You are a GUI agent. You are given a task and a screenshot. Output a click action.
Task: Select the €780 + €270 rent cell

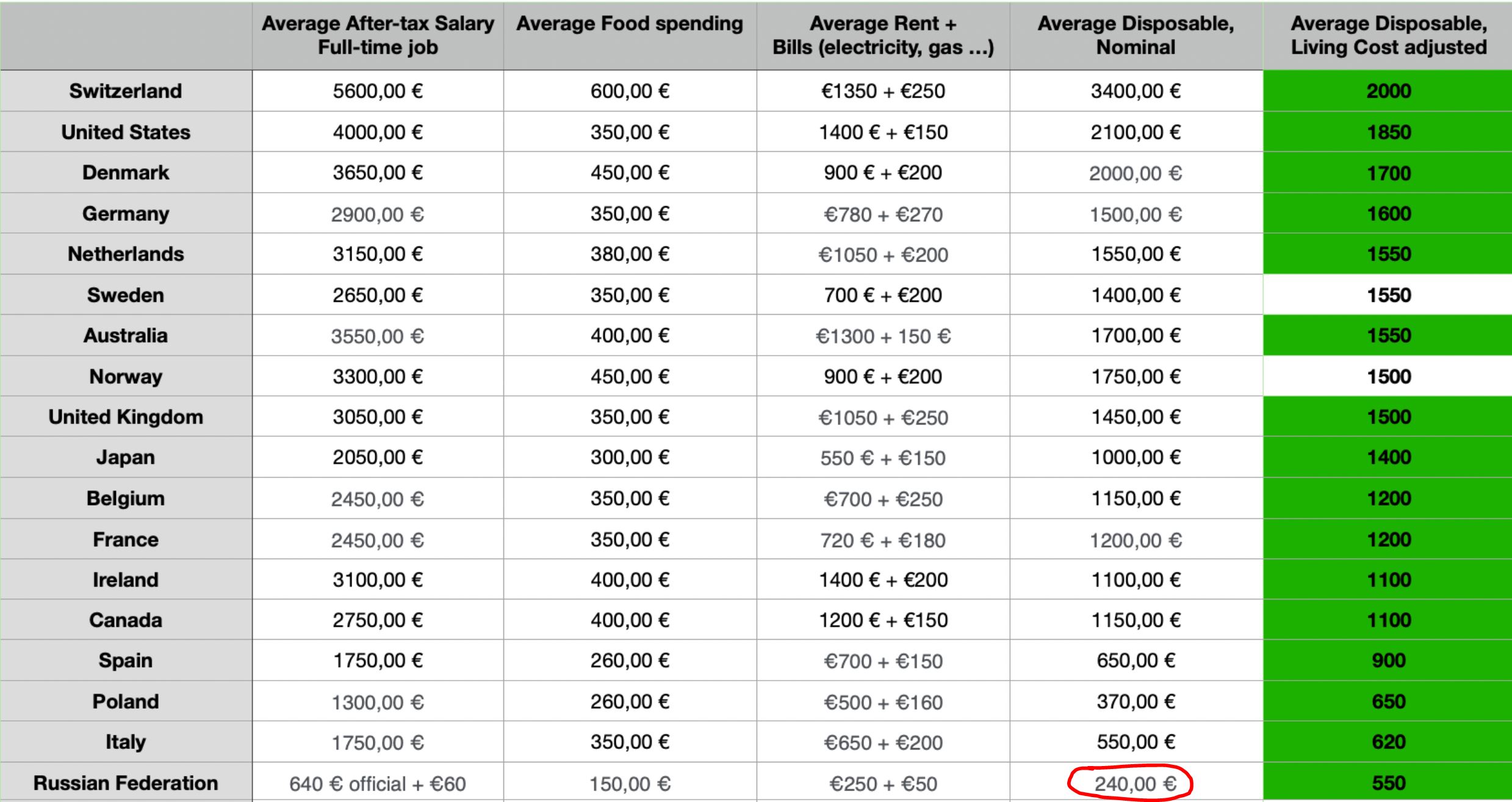pyautogui.click(x=883, y=213)
